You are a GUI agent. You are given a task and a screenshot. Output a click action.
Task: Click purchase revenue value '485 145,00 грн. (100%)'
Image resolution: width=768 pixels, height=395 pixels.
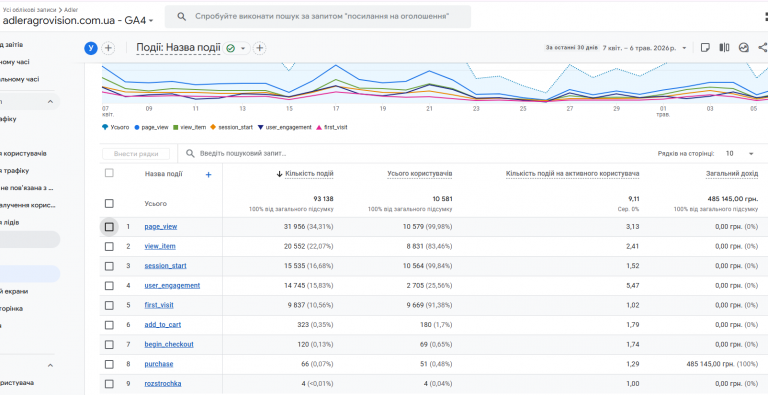point(722,364)
